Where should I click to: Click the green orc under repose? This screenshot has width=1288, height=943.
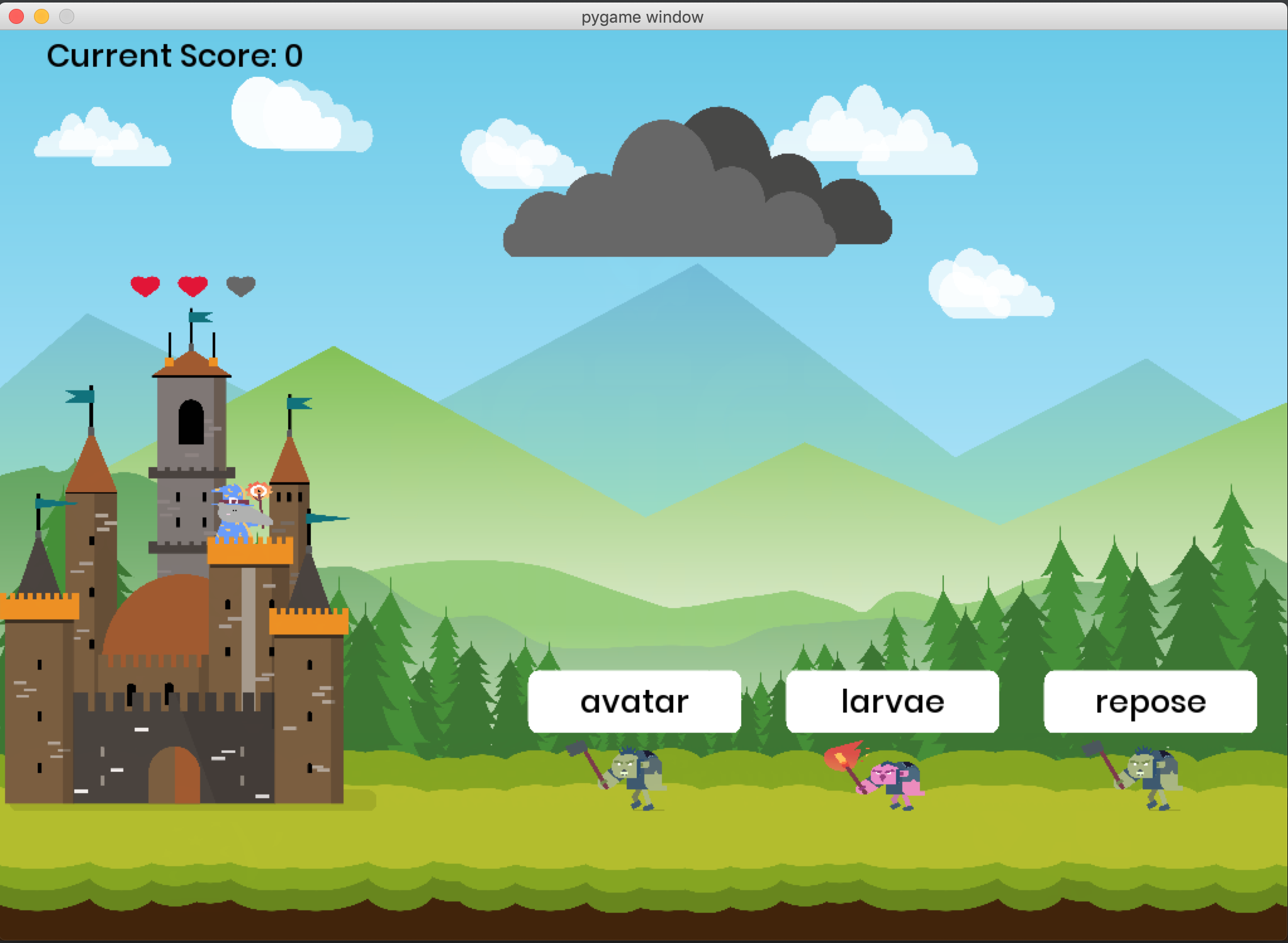[x=1150, y=778]
